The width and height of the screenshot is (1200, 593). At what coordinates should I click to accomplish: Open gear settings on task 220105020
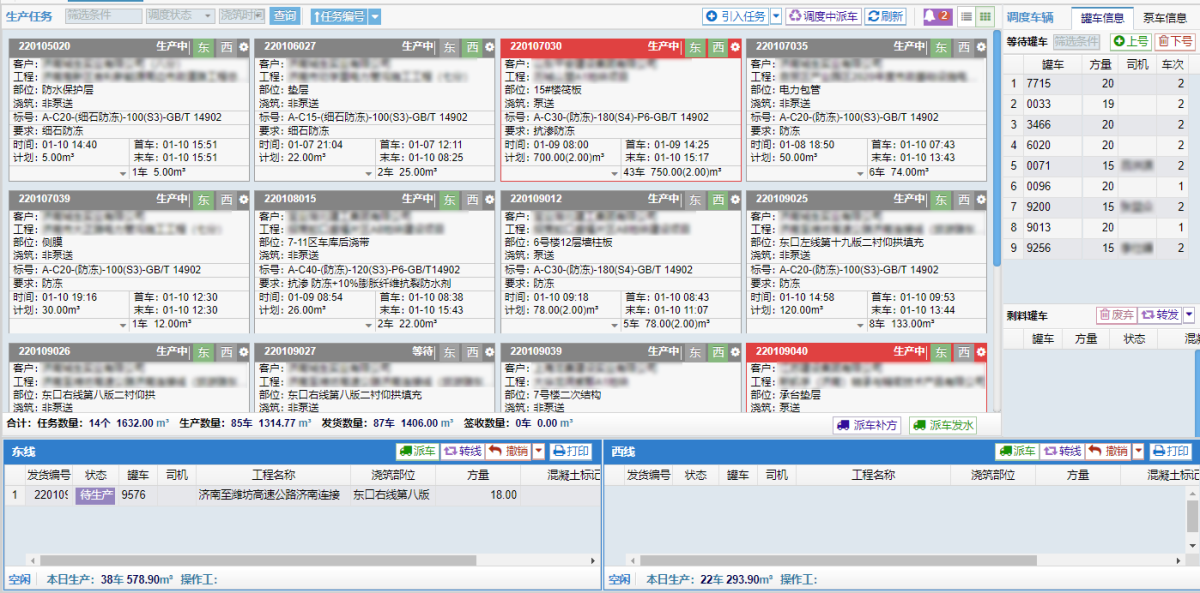(x=243, y=47)
